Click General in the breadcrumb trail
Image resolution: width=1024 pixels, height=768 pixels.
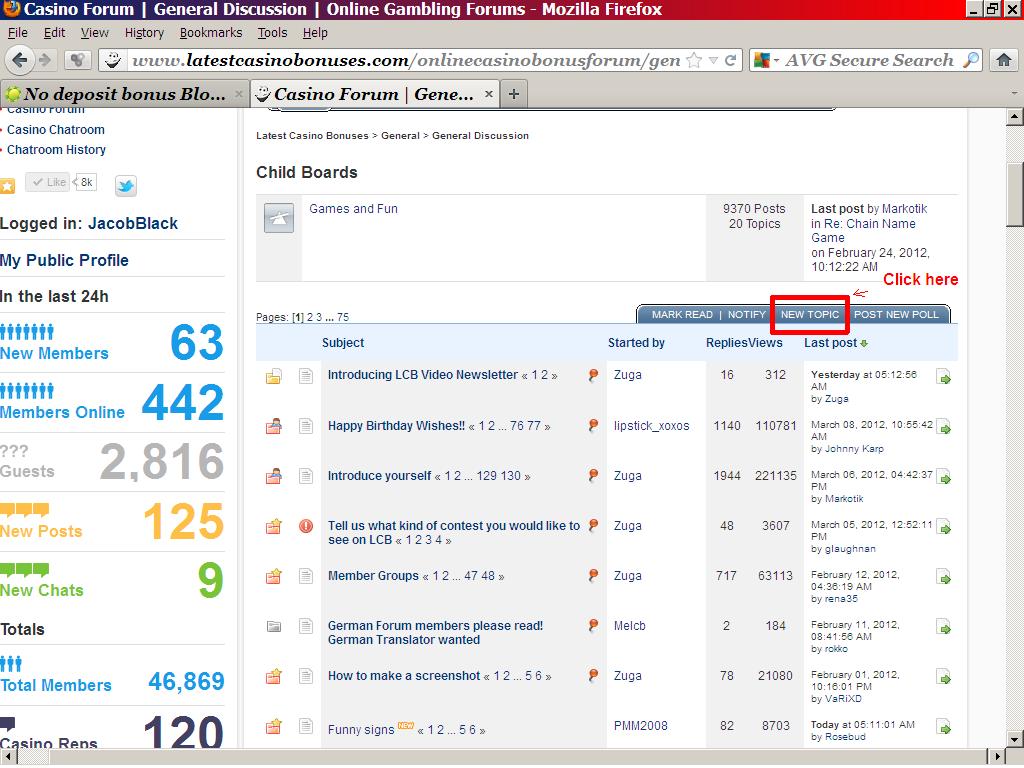pyautogui.click(x=400, y=136)
